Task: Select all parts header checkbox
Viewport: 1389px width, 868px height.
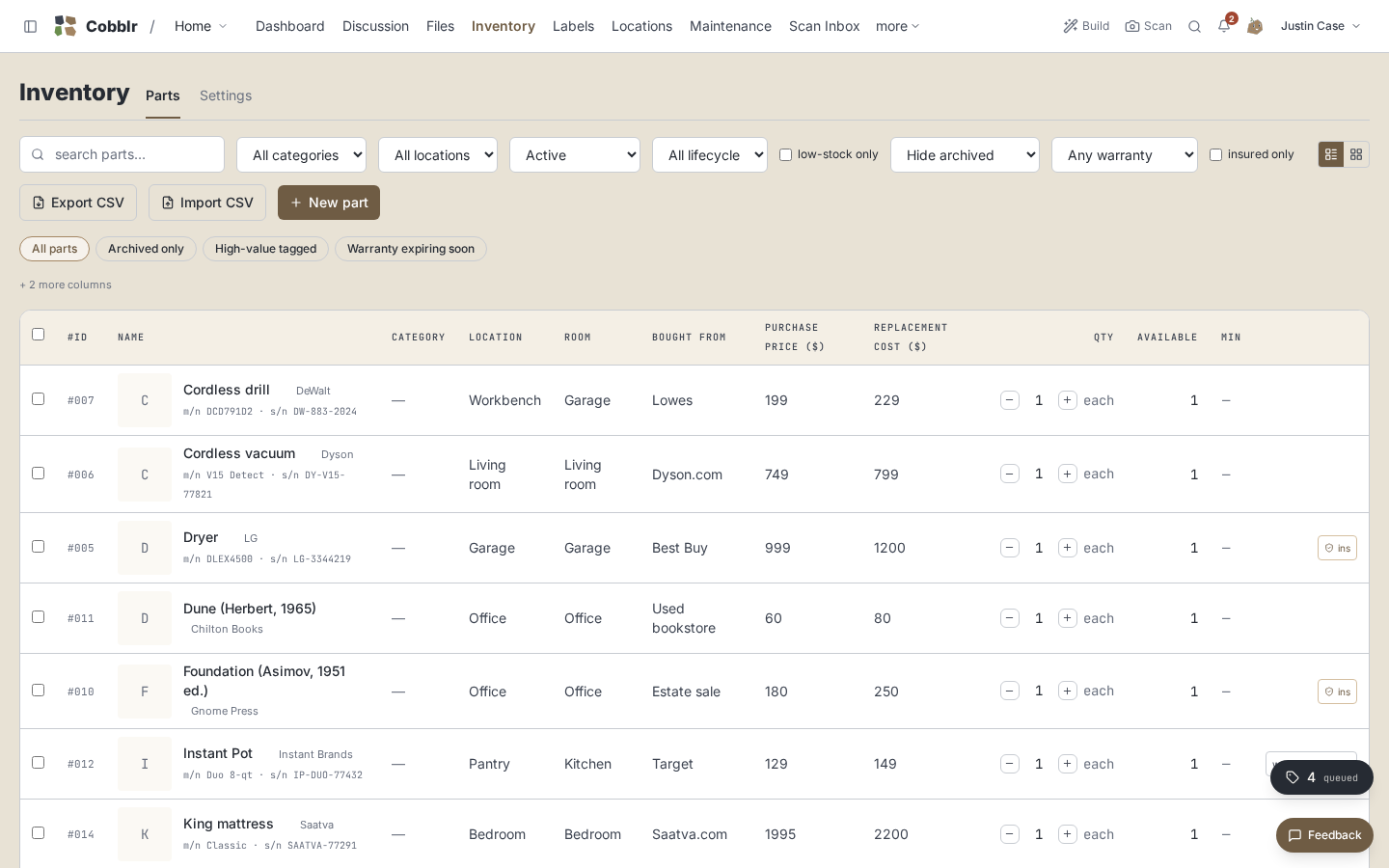Action: pyautogui.click(x=39, y=334)
